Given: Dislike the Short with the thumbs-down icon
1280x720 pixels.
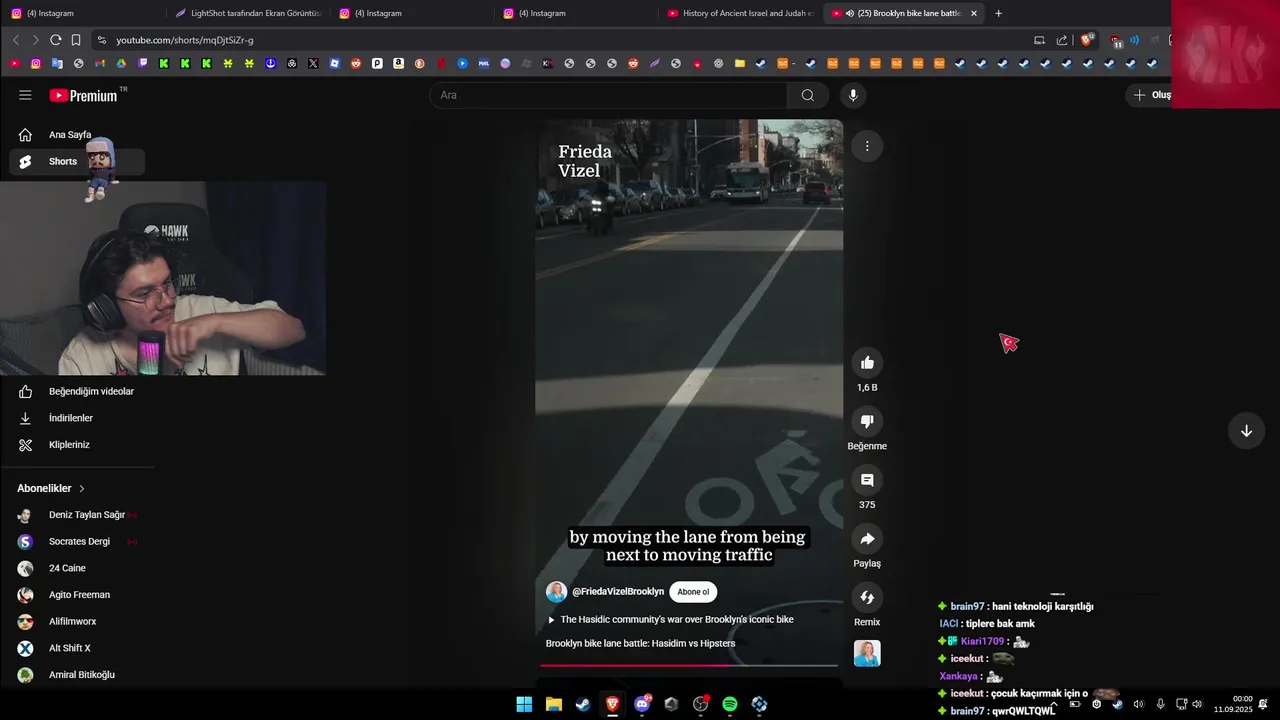Looking at the screenshot, I should [867, 421].
